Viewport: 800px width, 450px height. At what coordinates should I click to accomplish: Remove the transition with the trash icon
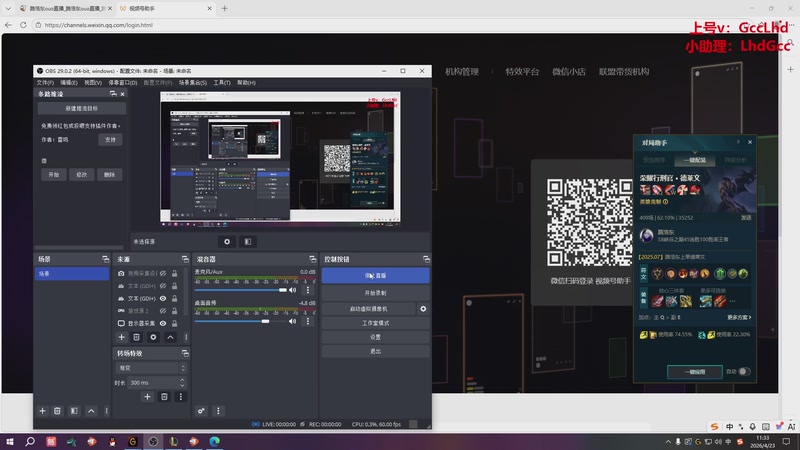164,396
